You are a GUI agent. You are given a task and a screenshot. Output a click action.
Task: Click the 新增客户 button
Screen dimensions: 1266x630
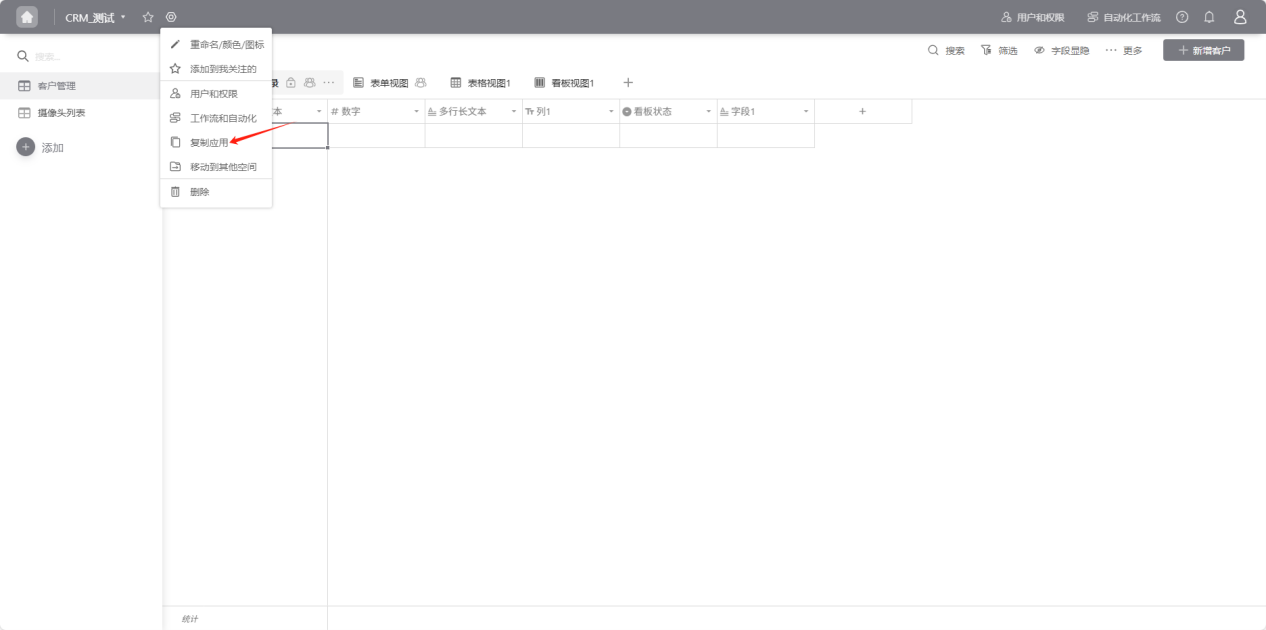point(1203,50)
